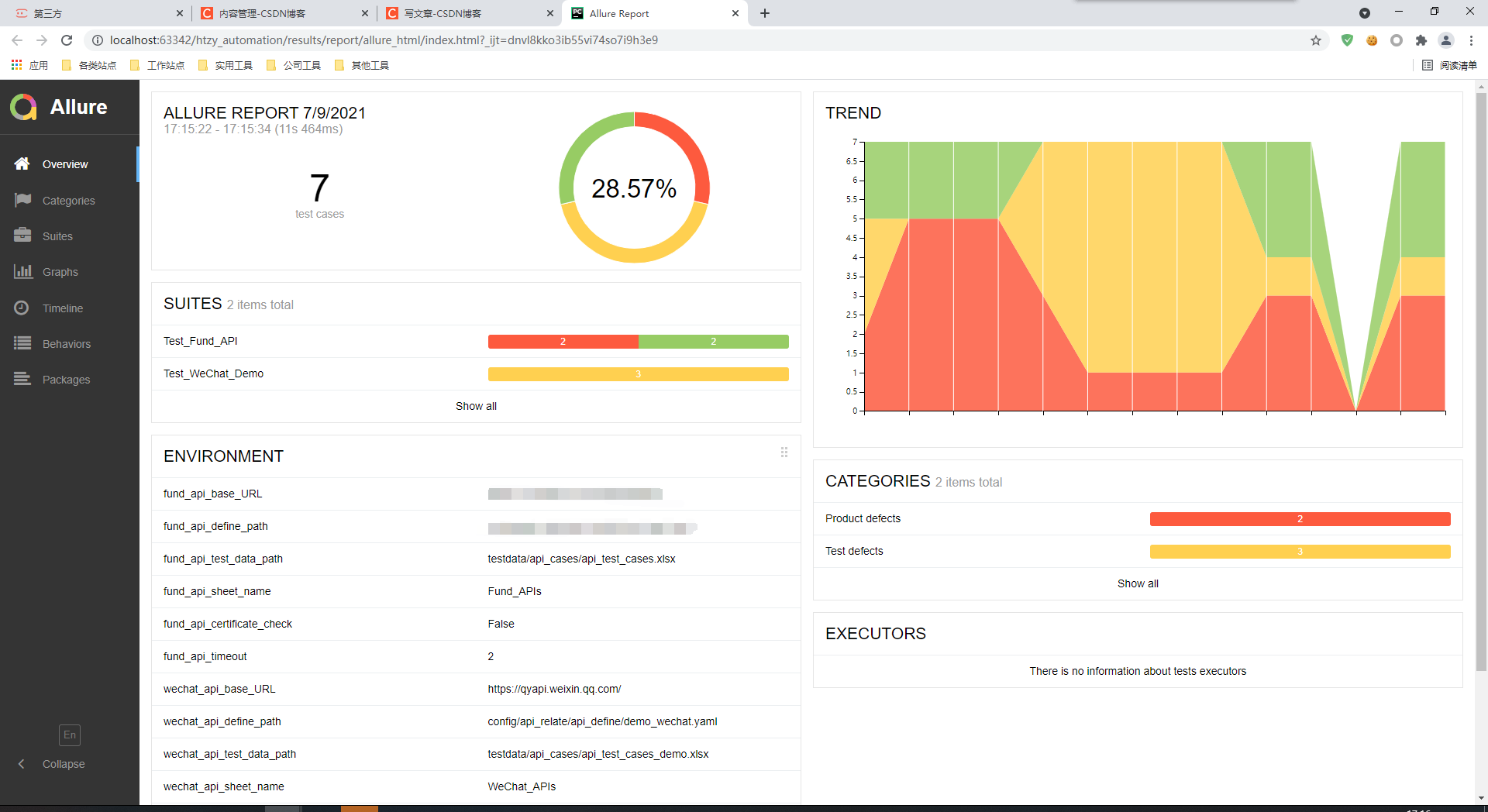Click the red failed bar of Test_Fund_API
Image resolution: width=1488 pixels, height=812 pixels.
click(x=563, y=342)
